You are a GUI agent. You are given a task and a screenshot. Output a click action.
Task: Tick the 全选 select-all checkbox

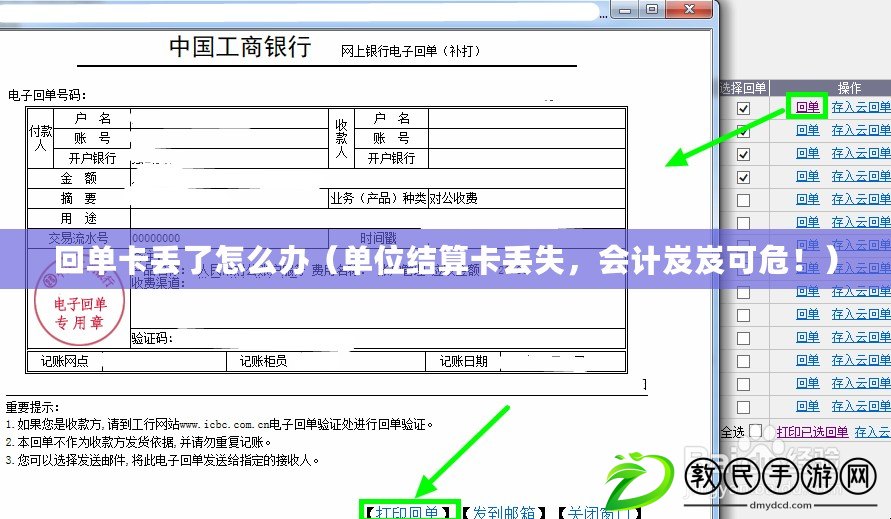tap(756, 431)
